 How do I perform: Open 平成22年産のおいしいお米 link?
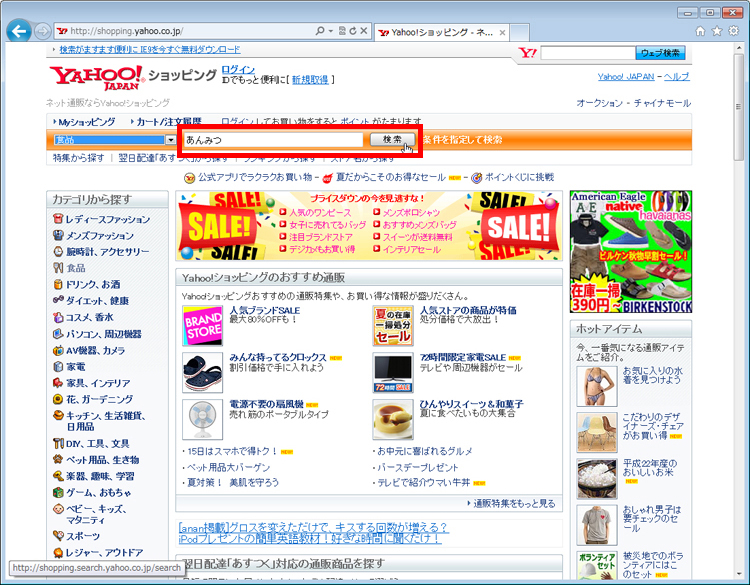pyautogui.click(x=650, y=468)
